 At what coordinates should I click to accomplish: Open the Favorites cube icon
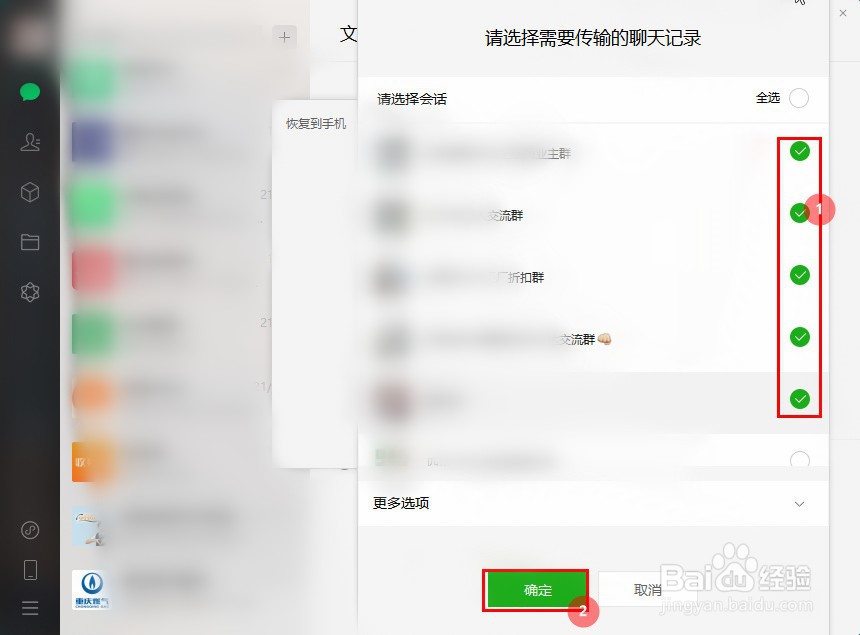(x=30, y=192)
